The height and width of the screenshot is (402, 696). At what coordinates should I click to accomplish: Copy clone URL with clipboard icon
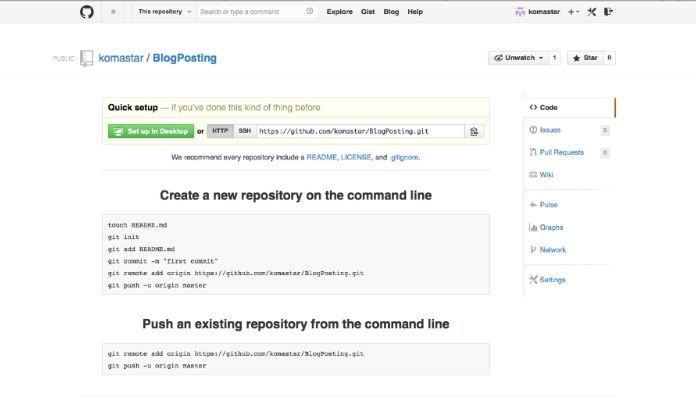click(474, 131)
